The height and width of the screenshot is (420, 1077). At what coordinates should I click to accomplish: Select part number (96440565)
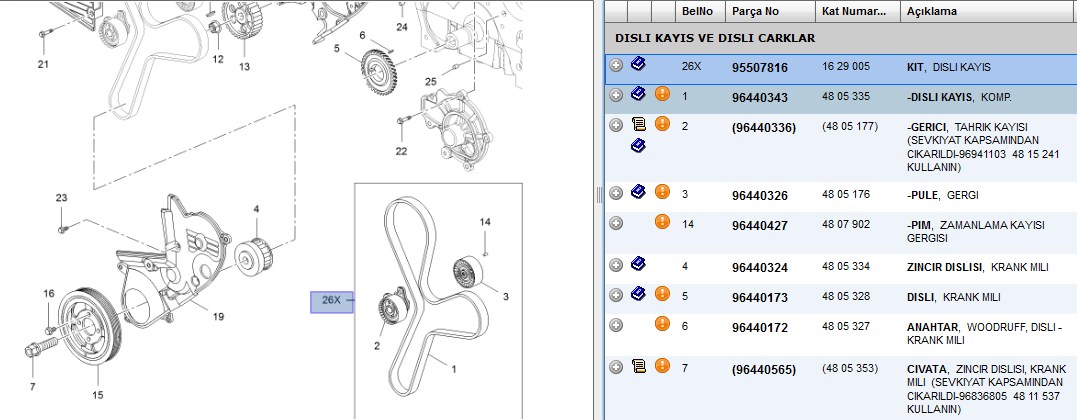[x=764, y=370]
